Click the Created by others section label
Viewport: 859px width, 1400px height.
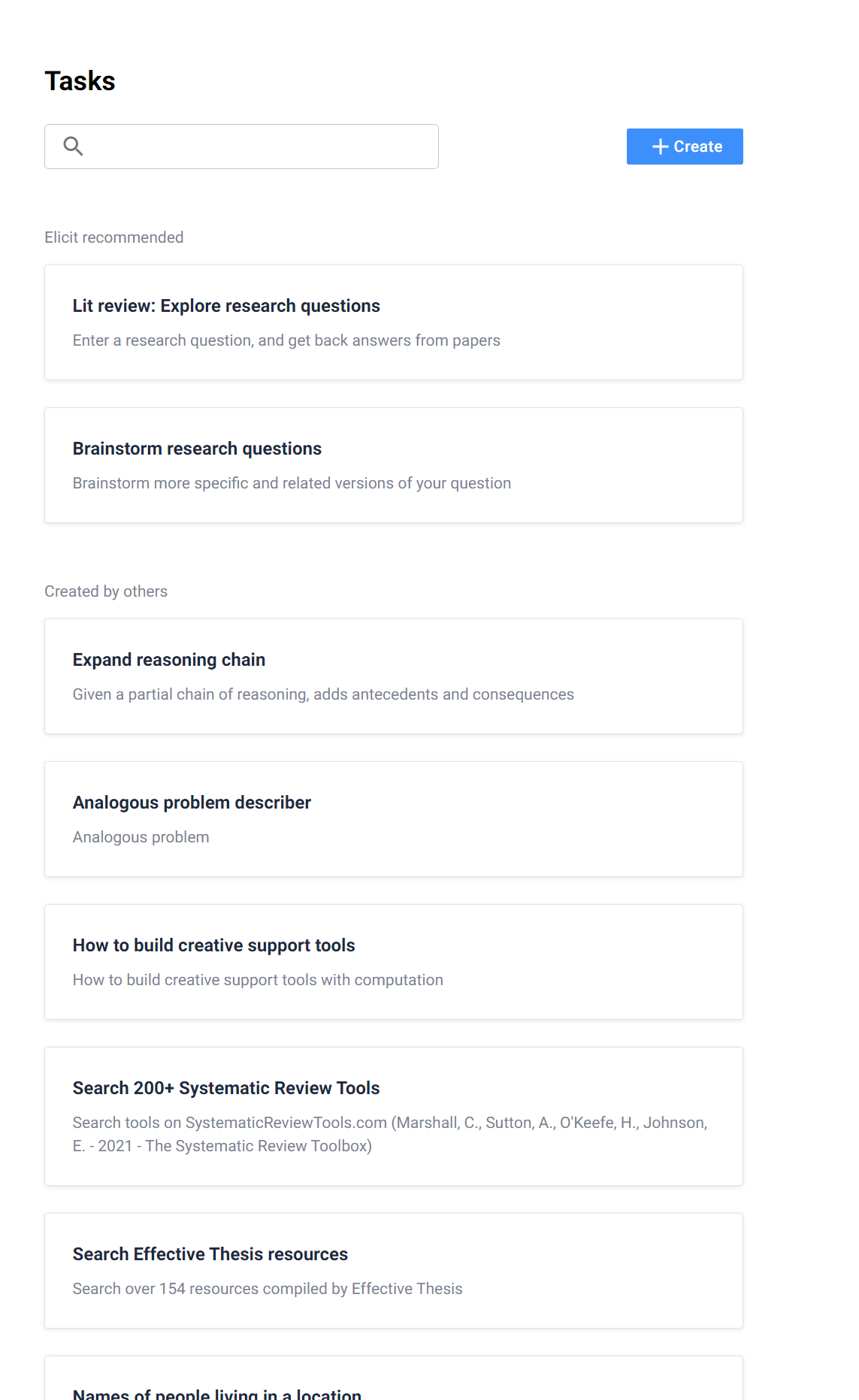[x=106, y=591]
